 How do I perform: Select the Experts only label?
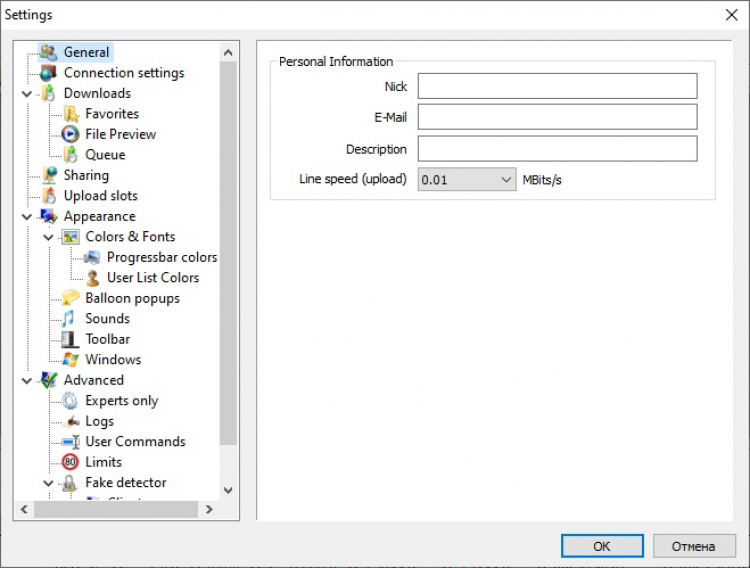click(x=121, y=401)
